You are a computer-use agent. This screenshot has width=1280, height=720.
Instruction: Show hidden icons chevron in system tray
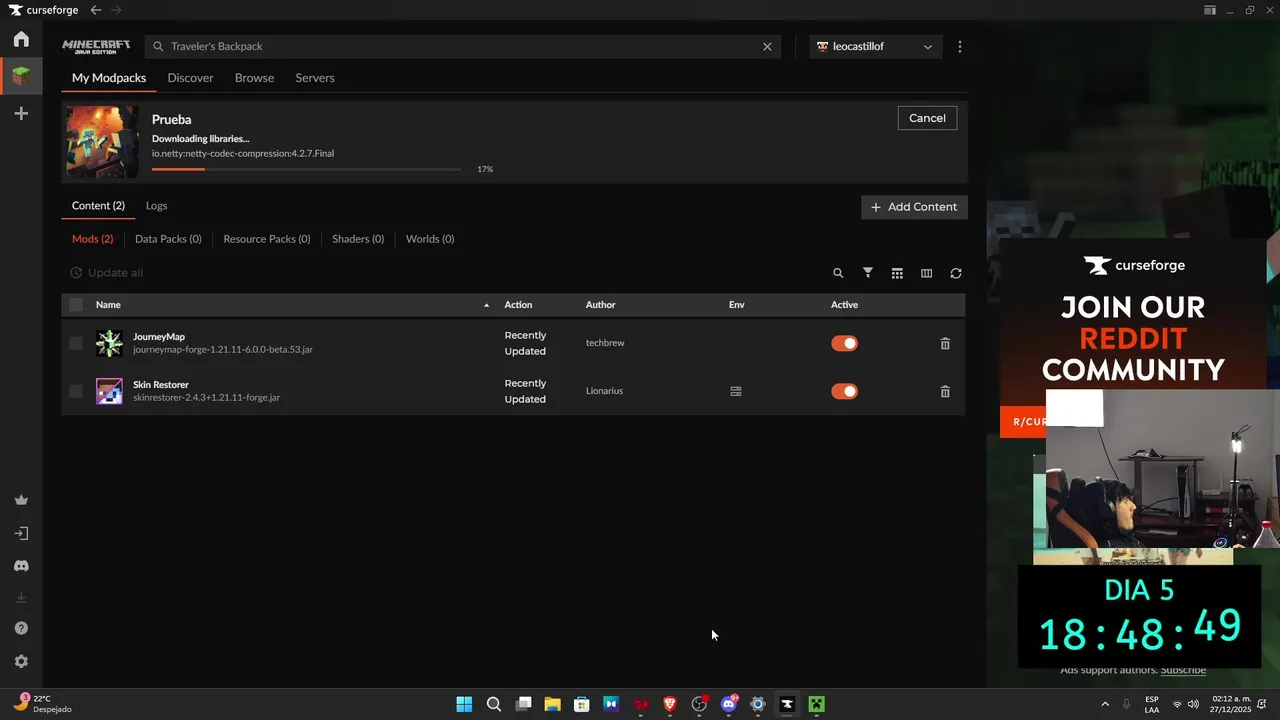1105,704
